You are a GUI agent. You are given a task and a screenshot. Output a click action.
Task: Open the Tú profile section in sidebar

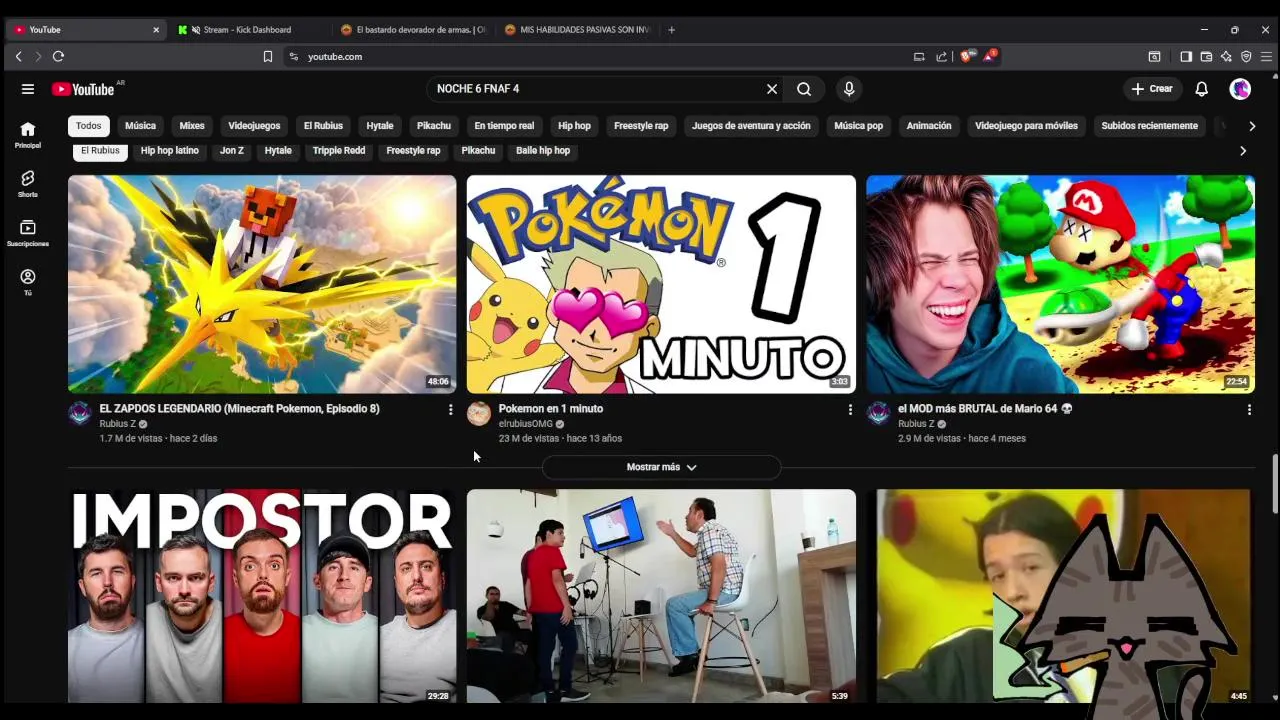[x=28, y=282]
